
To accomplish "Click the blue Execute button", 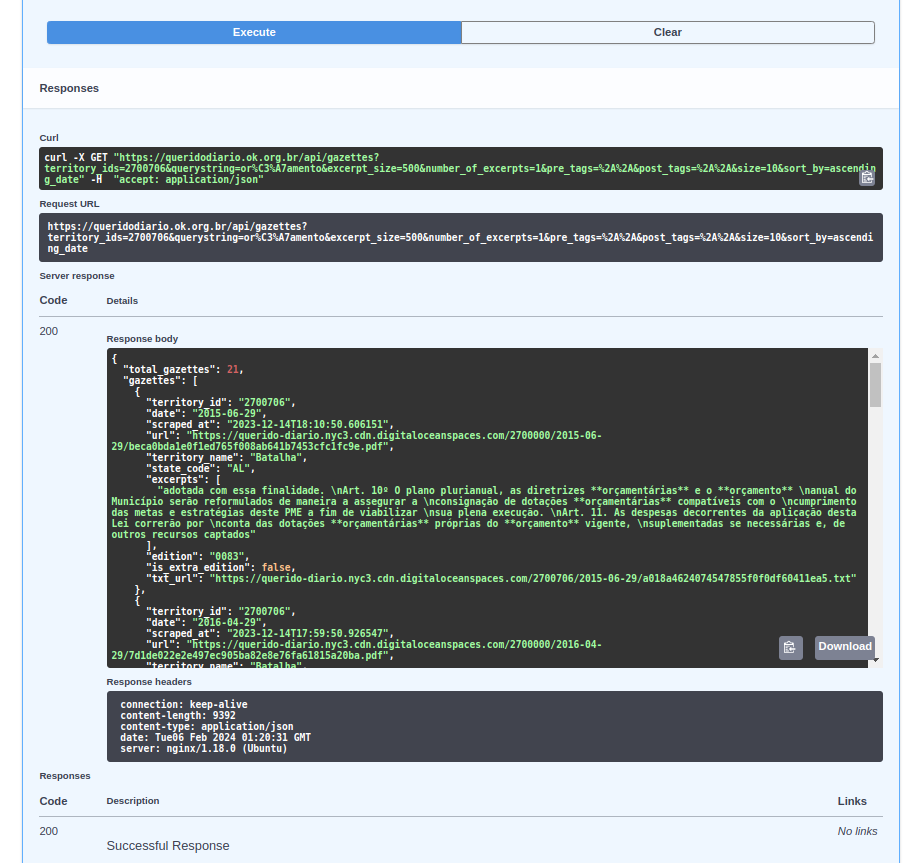I will (x=254, y=32).
